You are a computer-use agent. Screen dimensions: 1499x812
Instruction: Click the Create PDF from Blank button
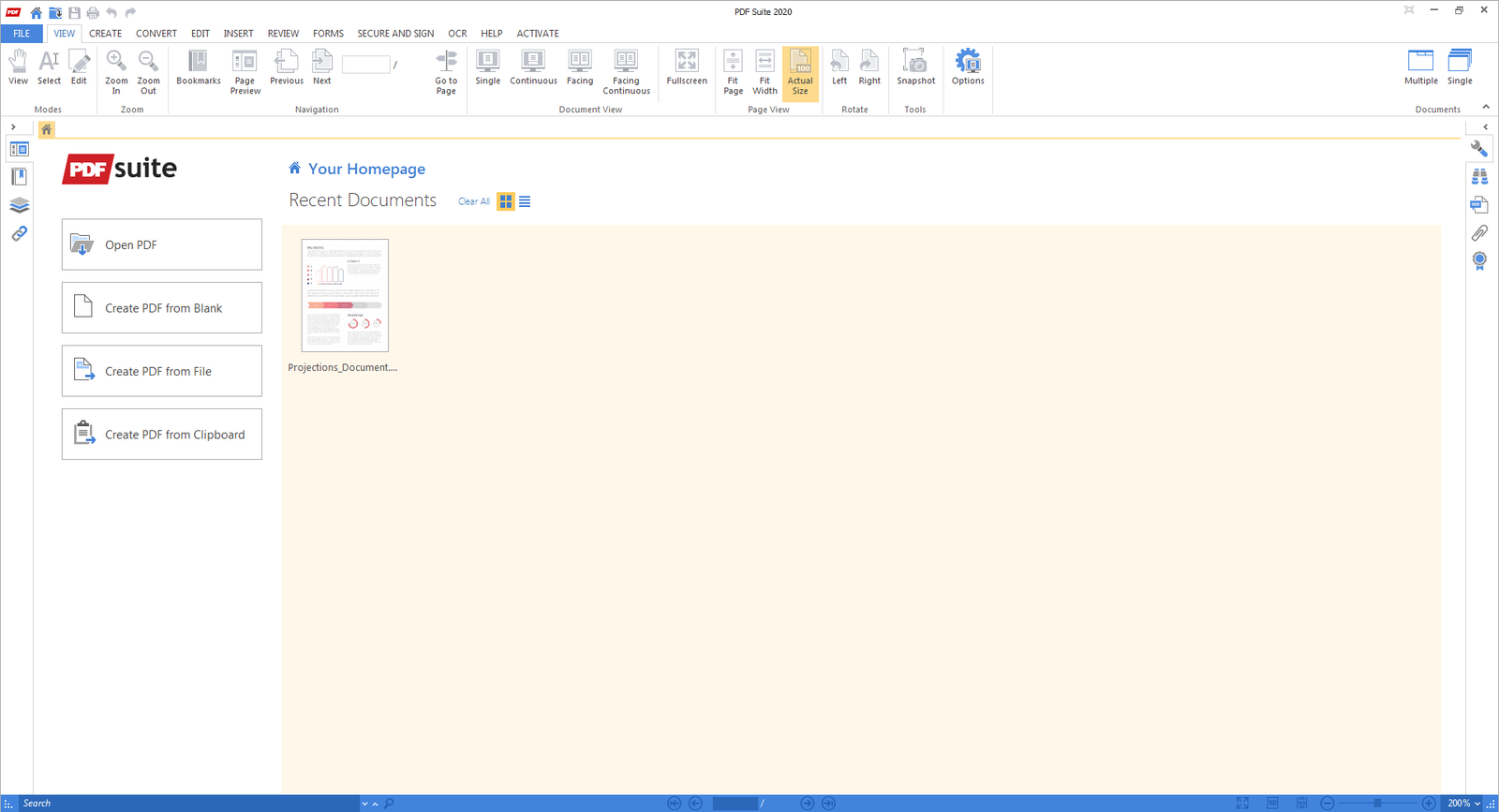162,308
